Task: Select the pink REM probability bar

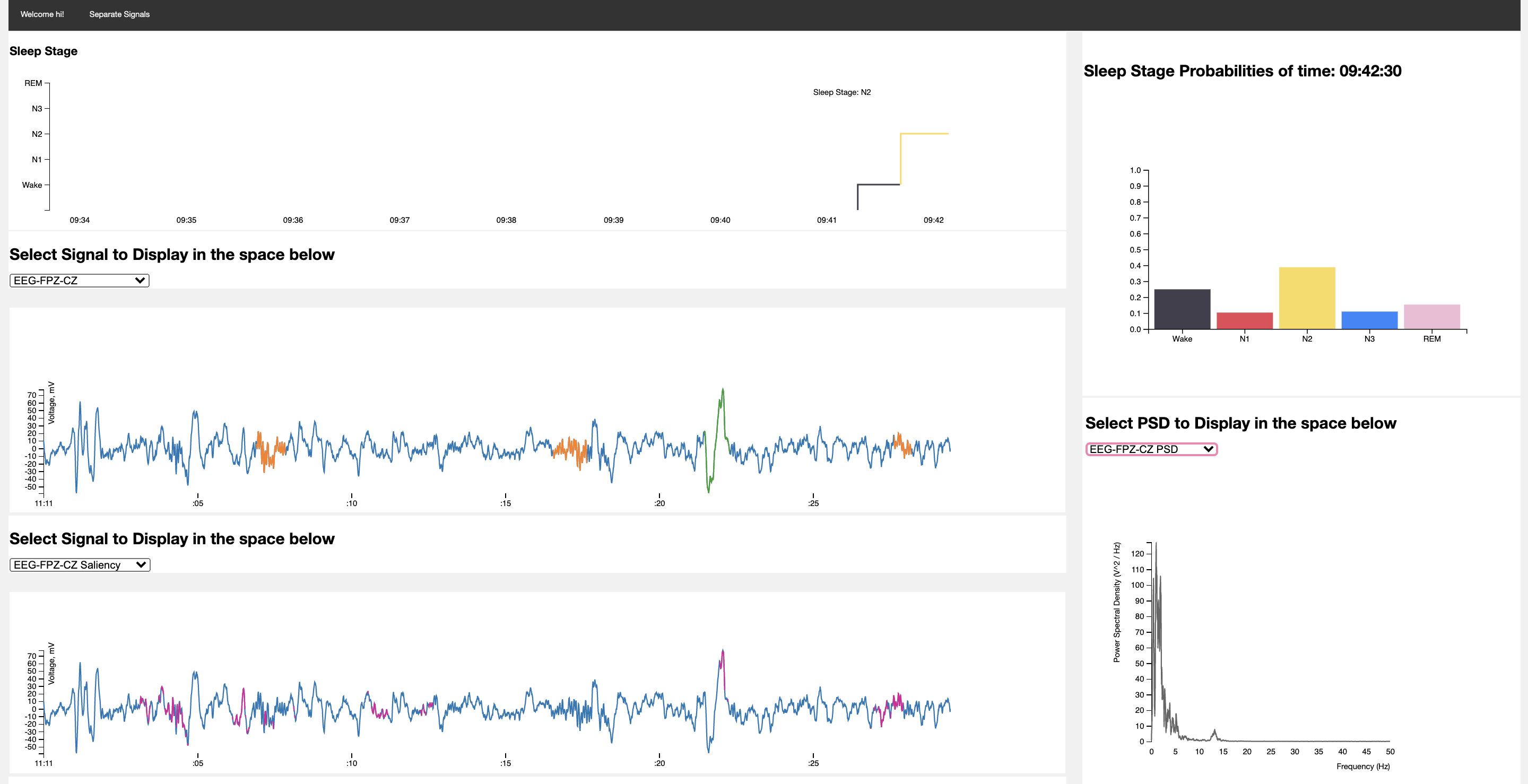Action: click(x=1431, y=317)
